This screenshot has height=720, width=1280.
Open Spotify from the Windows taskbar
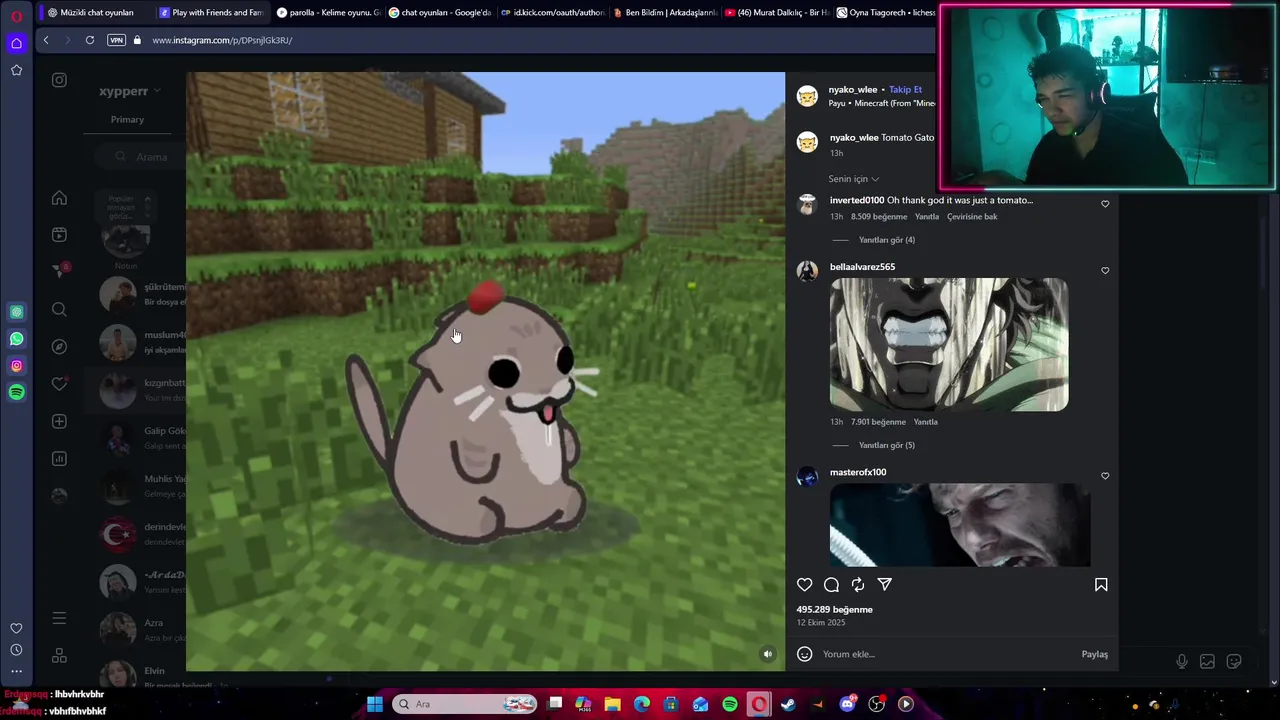click(x=730, y=704)
